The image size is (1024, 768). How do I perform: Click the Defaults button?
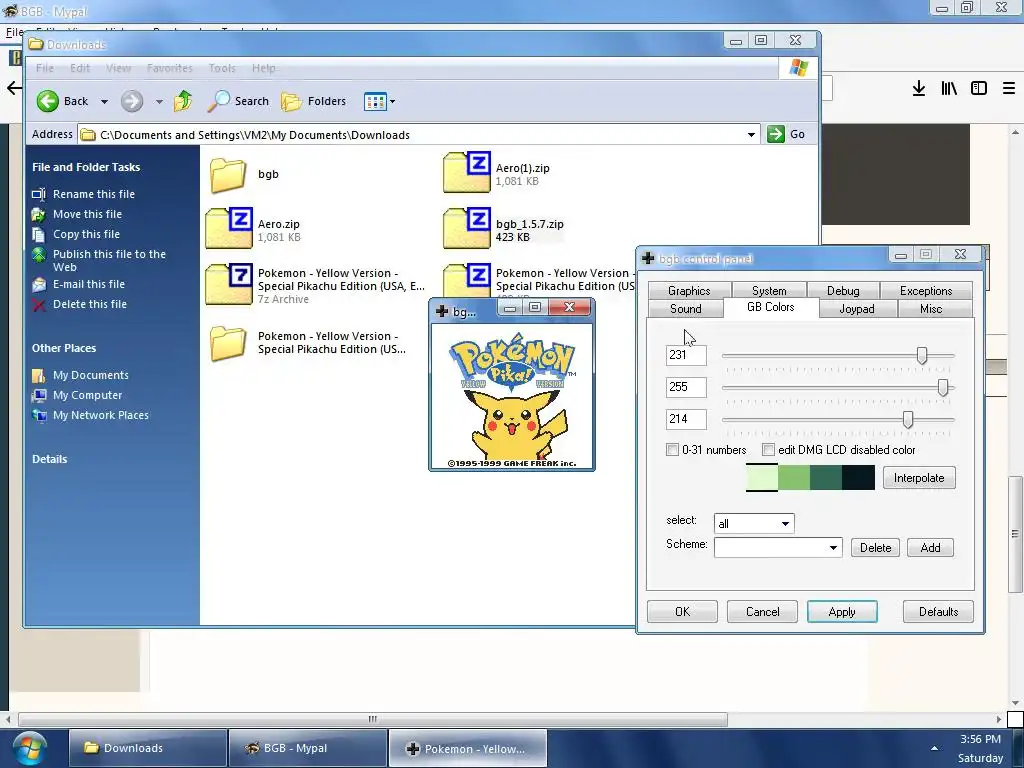tap(938, 612)
